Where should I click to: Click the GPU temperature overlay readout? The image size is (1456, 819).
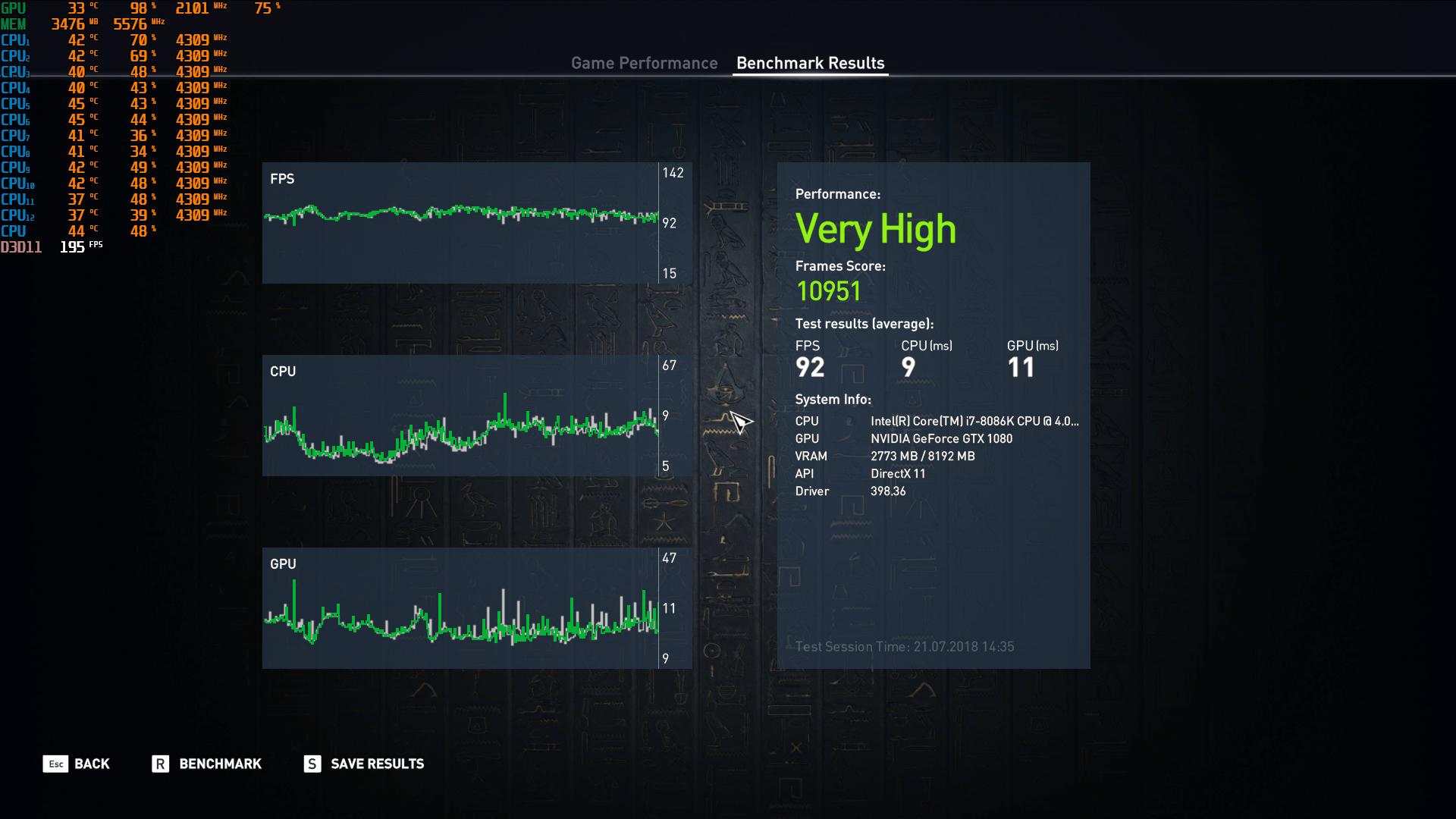(77, 8)
